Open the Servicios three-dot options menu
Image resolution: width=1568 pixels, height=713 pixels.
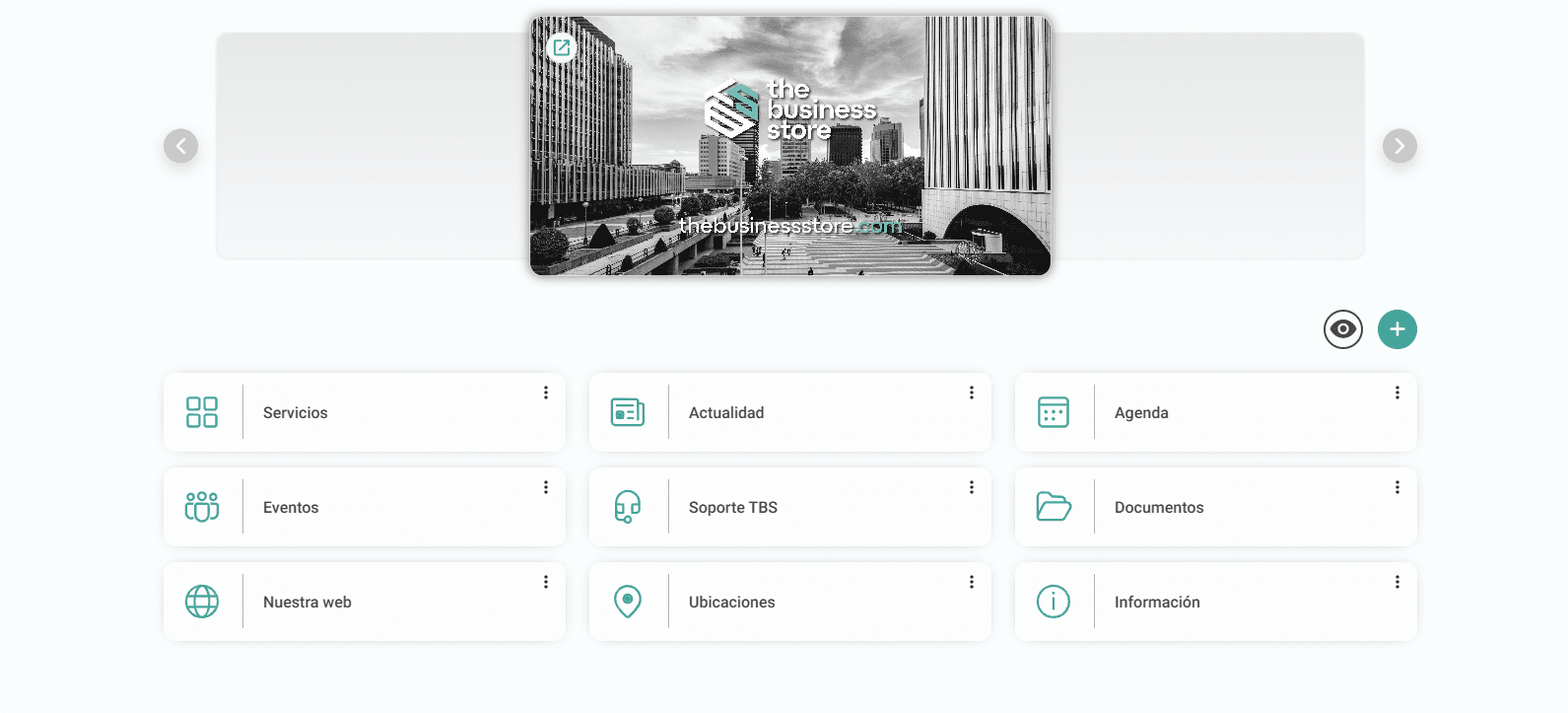(x=546, y=392)
